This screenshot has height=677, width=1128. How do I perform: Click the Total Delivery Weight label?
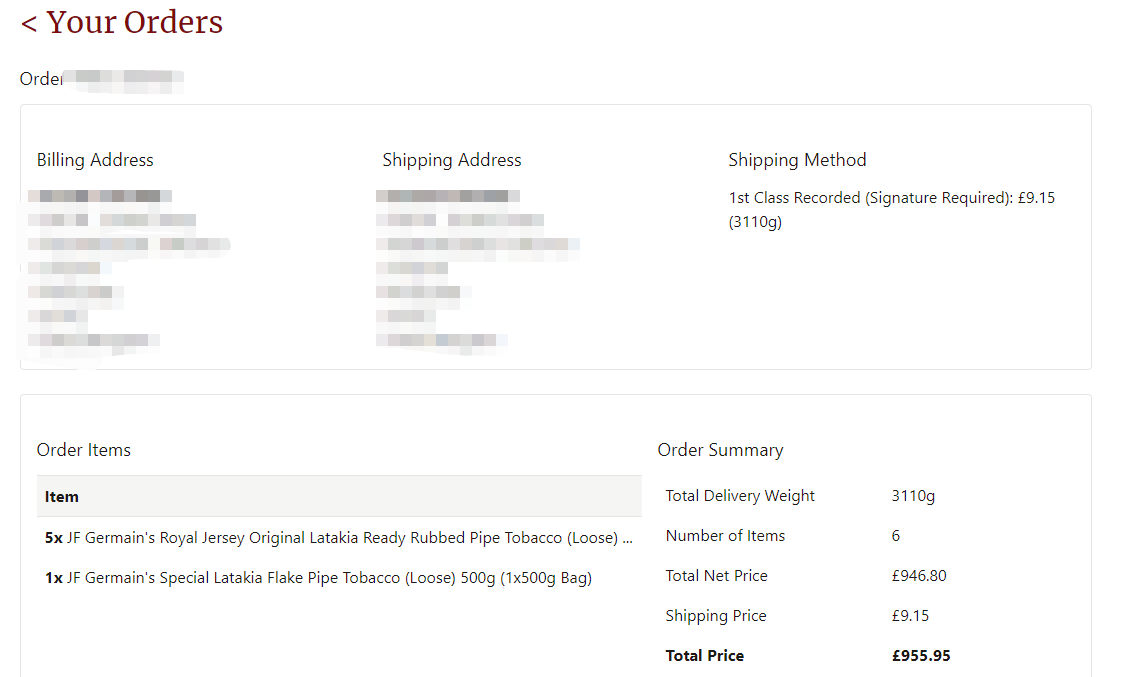pos(740,496)
